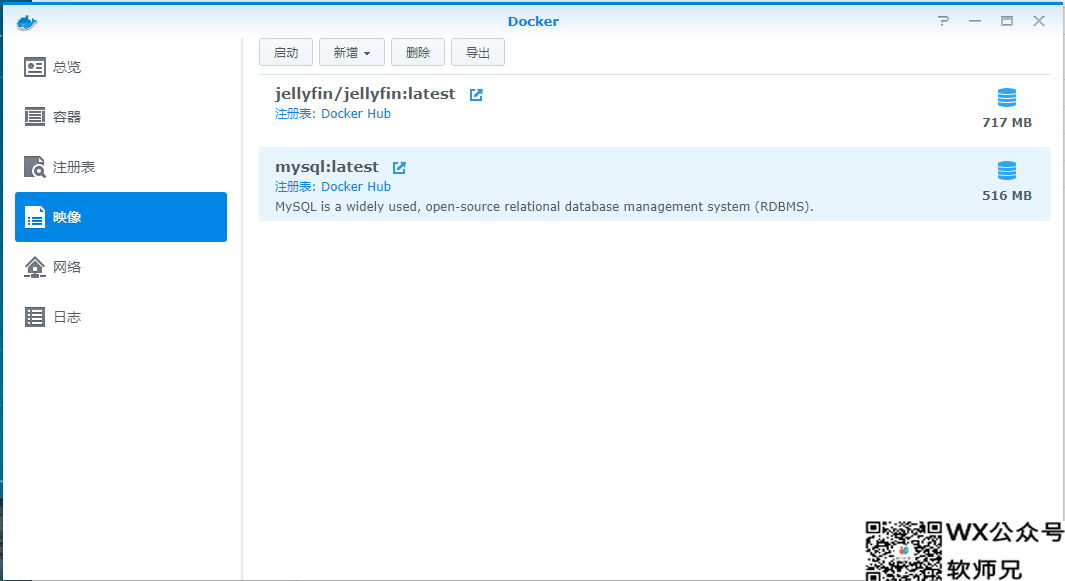Expand the 新增 add dropdown
Screen dimensions: 1065x581
tap(352, 52)
